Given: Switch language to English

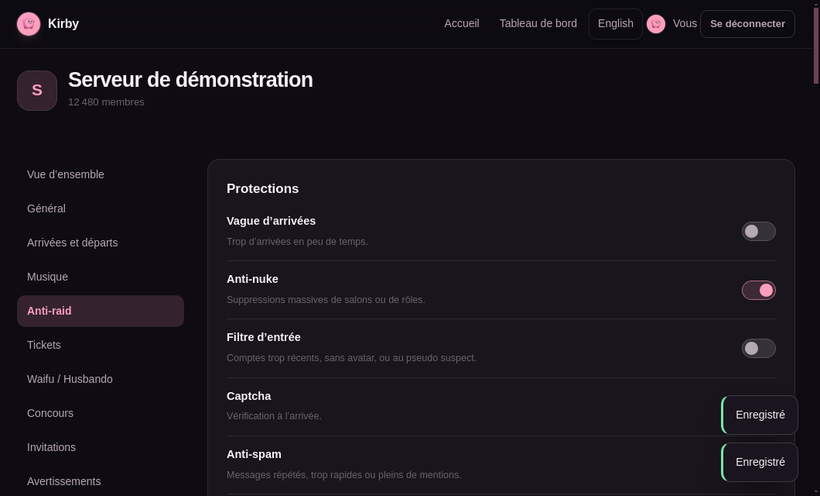Looking at the screenshot, I should (x=616, y=24).
